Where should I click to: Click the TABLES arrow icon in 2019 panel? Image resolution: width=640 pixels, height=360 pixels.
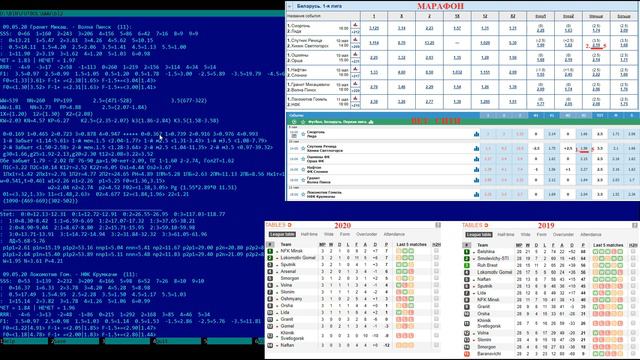coord(486,225)
